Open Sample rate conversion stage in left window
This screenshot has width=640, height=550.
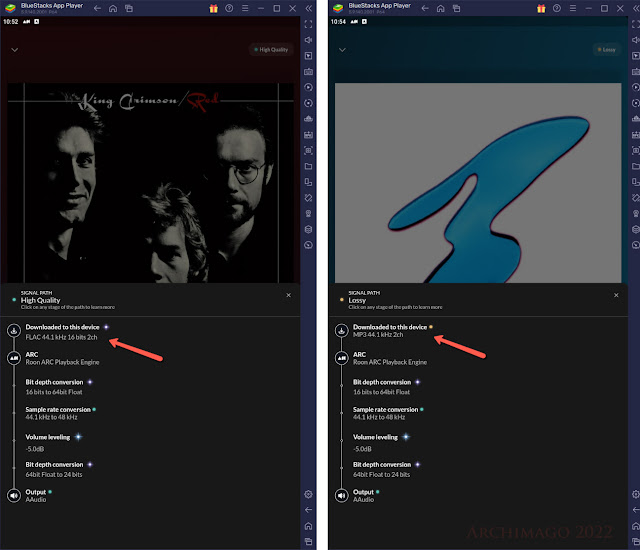pos(60,413)
